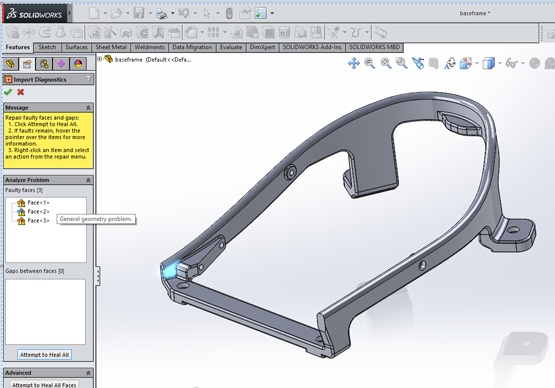Click the Print icon
This screenshot has height=388, width=555.
tap(161, 14)
